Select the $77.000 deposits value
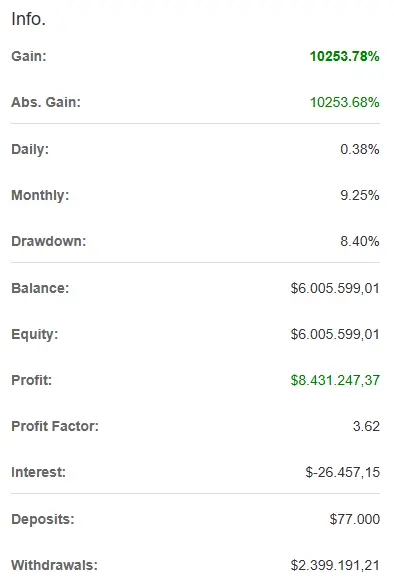Screen dimensions: 394x587 [x=355, y=519]
